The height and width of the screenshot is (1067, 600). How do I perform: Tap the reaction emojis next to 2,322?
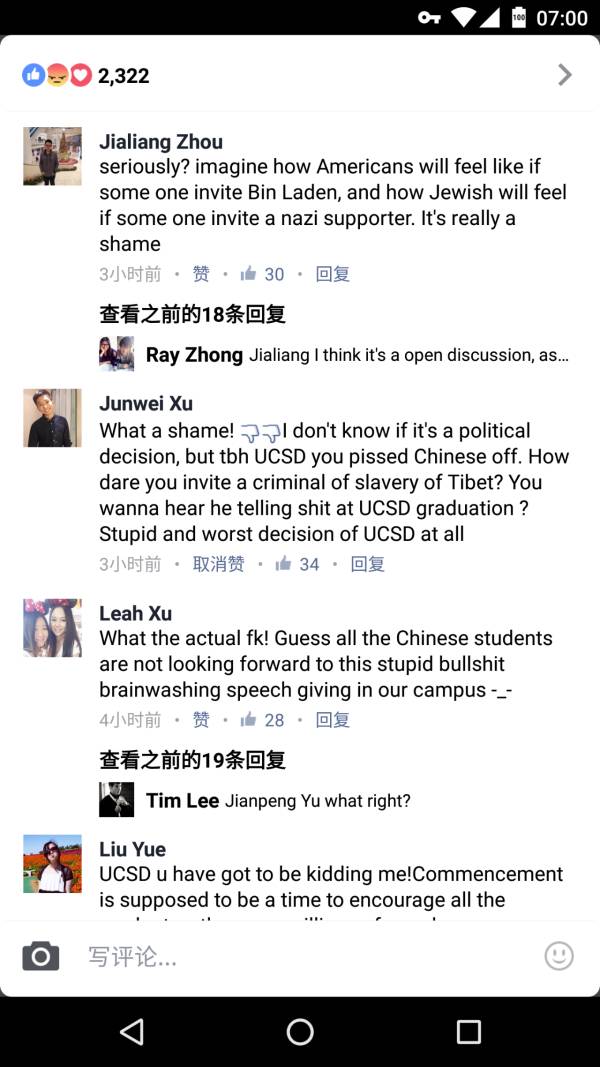coord(57,75)
